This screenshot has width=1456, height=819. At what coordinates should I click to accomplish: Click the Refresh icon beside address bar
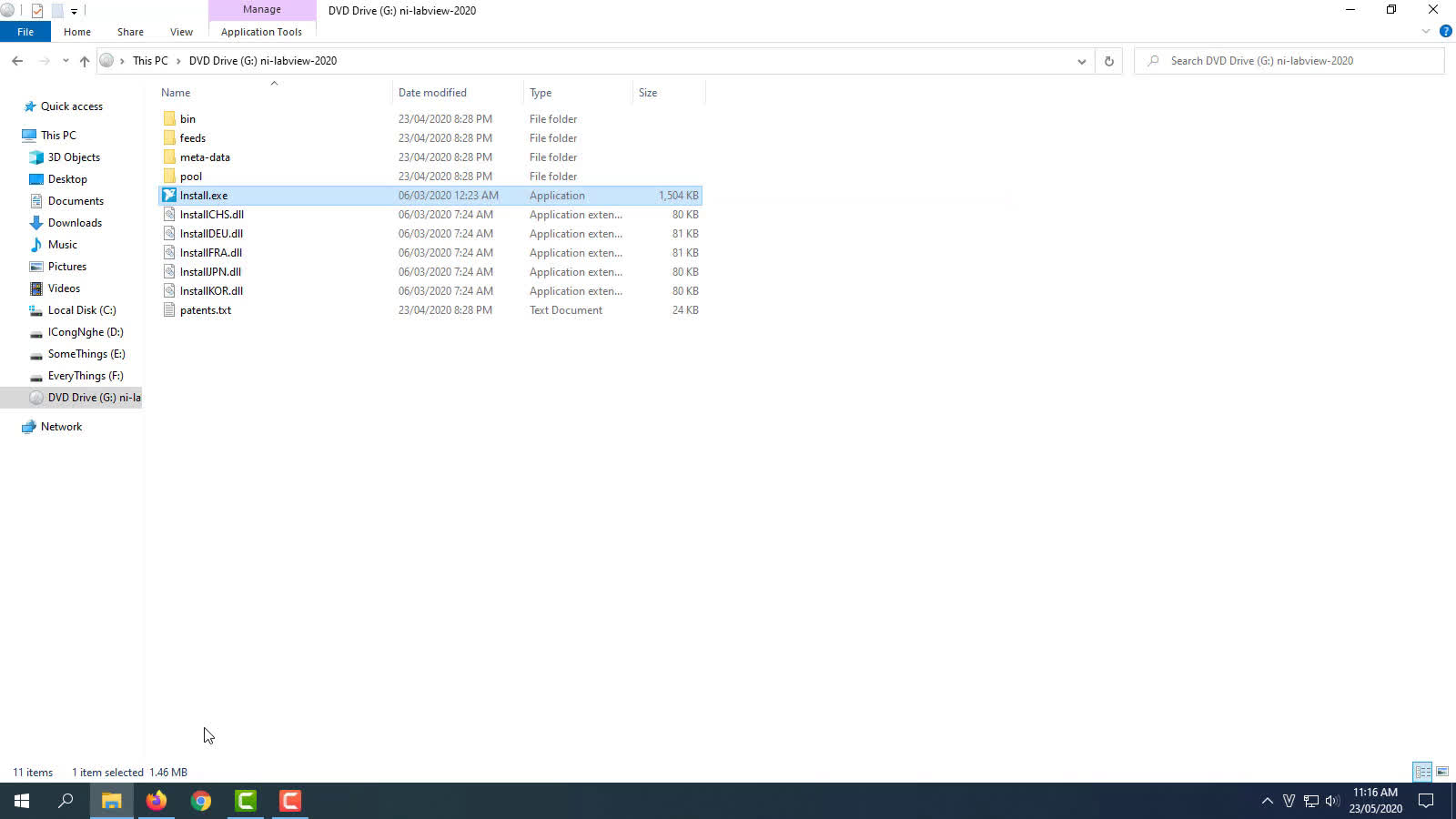click(1108, 61)
